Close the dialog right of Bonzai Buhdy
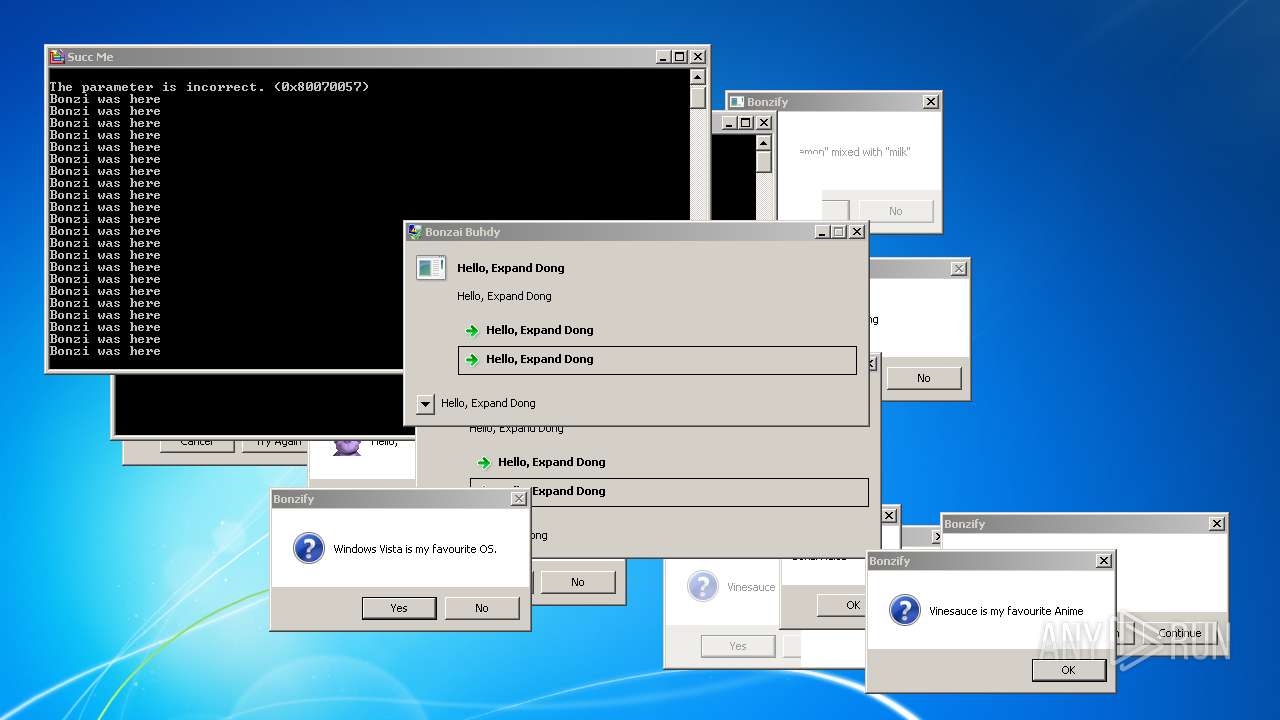 (959, 268)
